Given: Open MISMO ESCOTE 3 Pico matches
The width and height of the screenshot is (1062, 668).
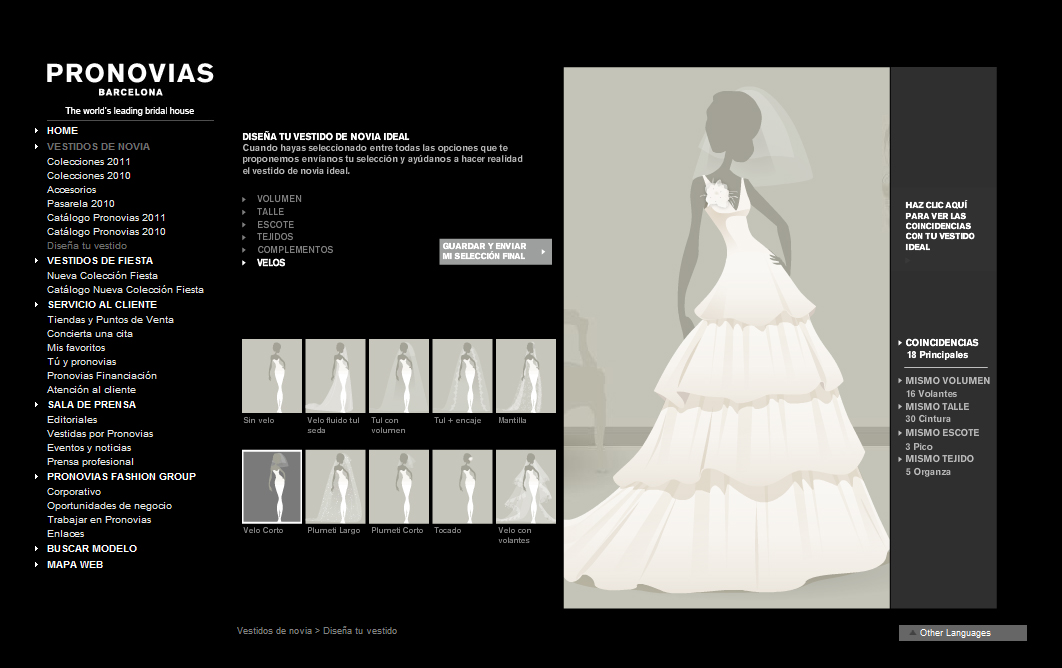Looking at the screenshot, I should (x=942, y=439).
